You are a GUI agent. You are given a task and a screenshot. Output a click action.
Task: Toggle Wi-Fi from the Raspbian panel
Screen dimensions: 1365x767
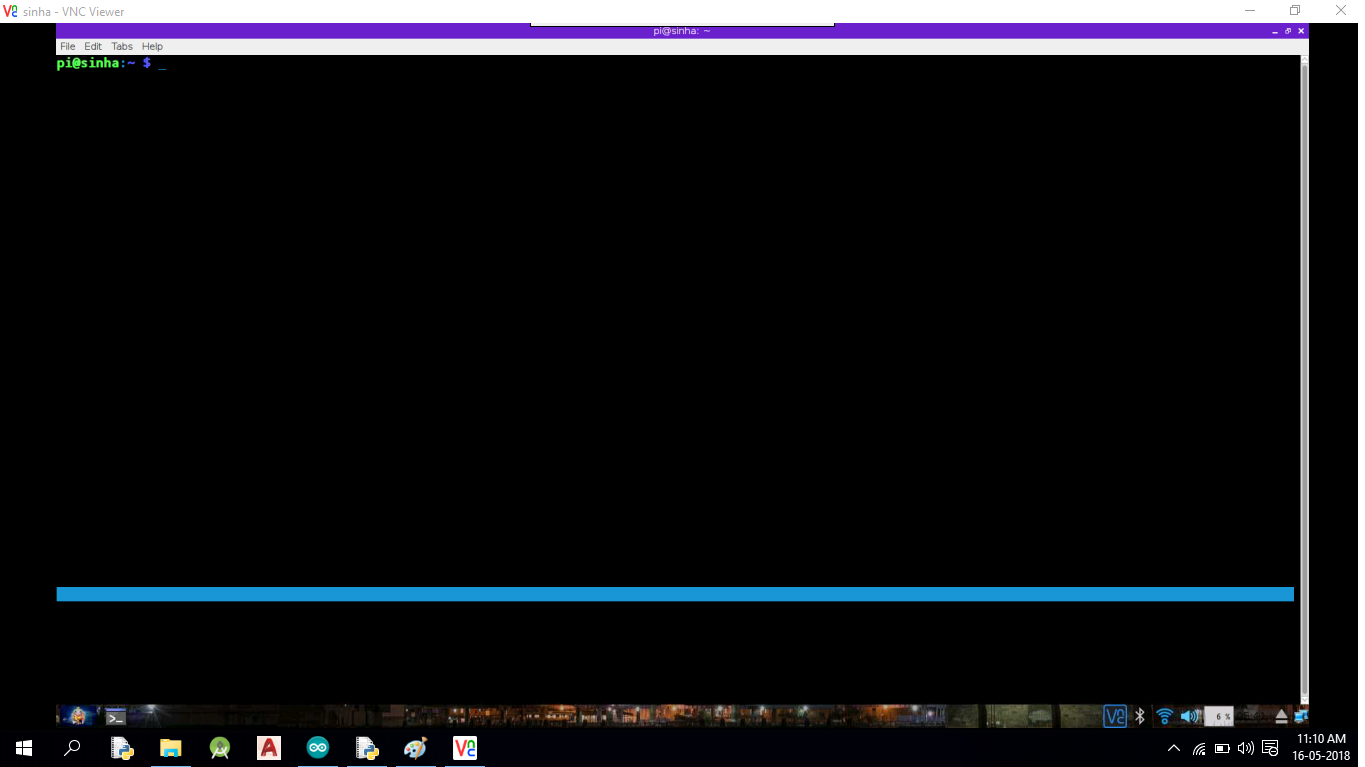coord(1164,715)
